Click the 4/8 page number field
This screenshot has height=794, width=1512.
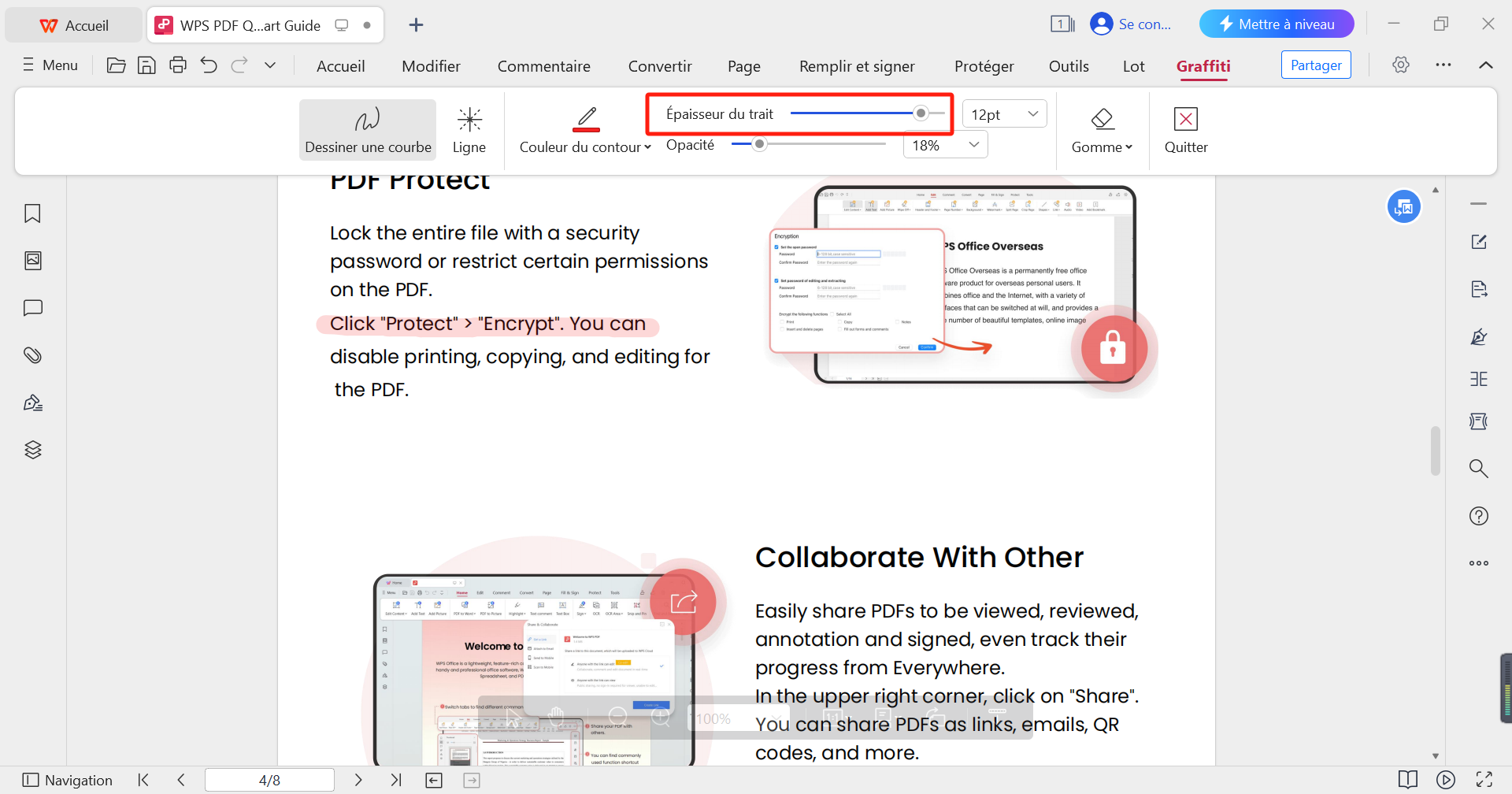tap(269, 780)
